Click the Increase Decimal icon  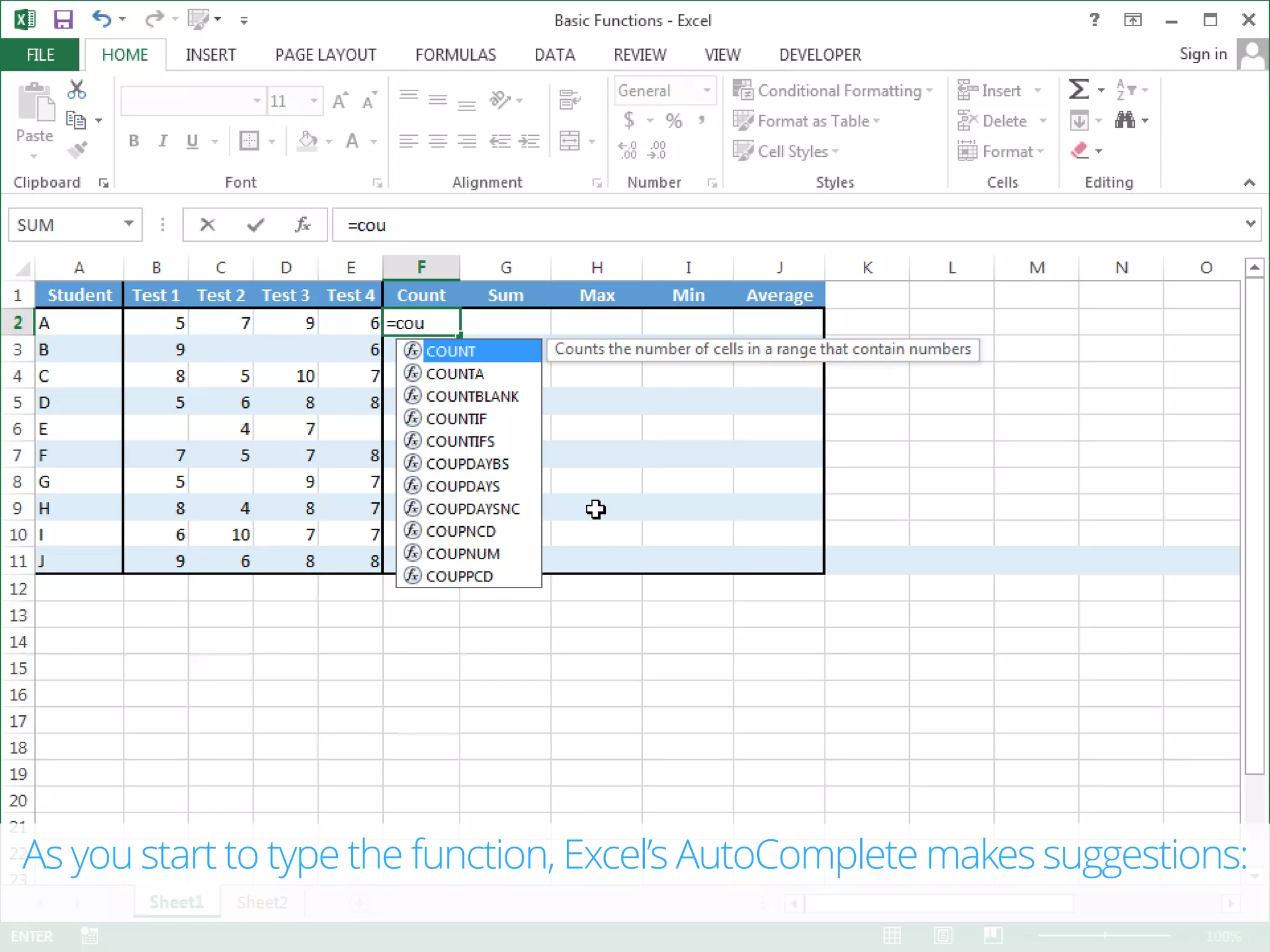[628, 149]
